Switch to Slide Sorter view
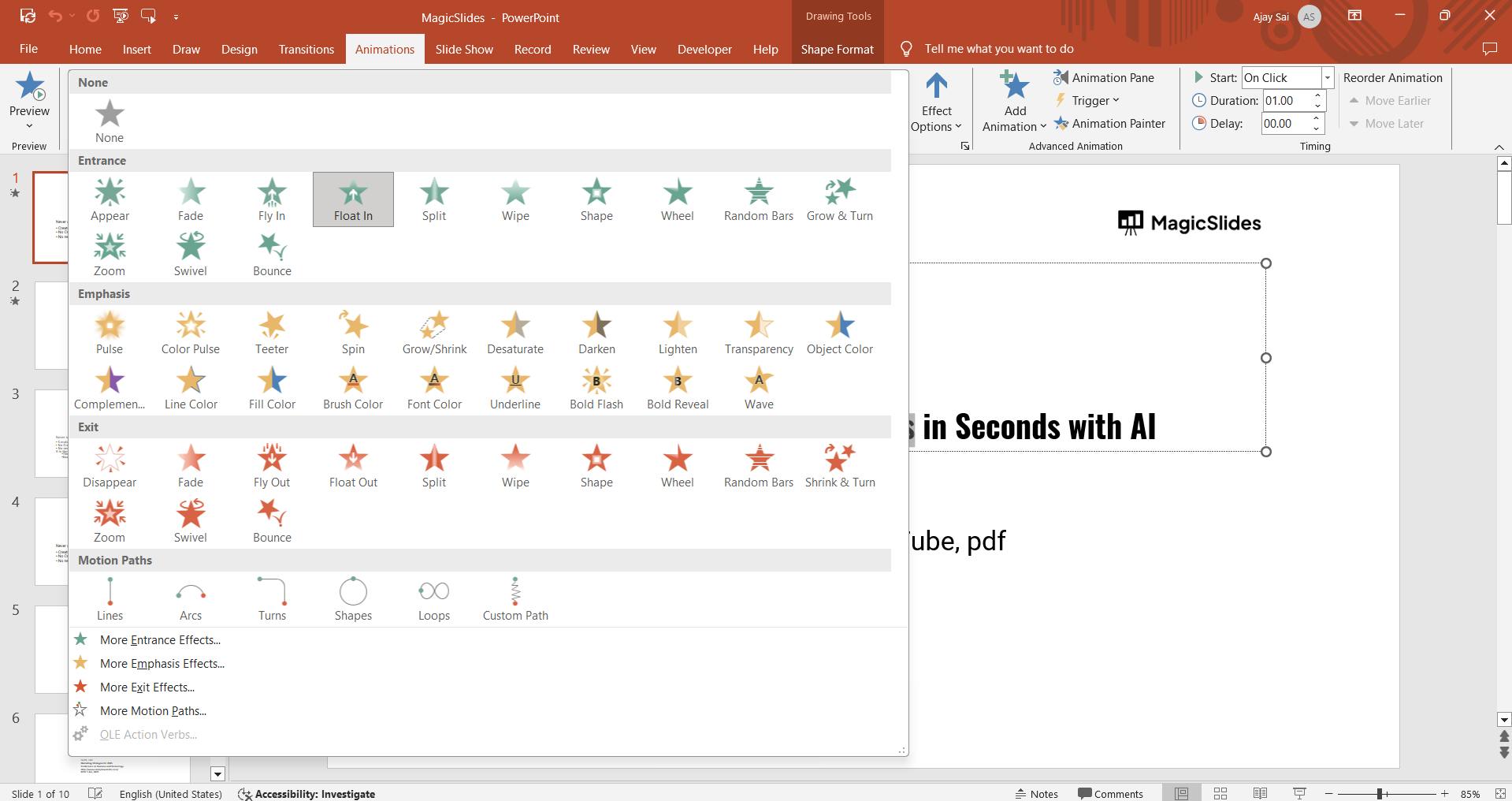The width and height of the screenshot is (1512, 801). 1220,794
